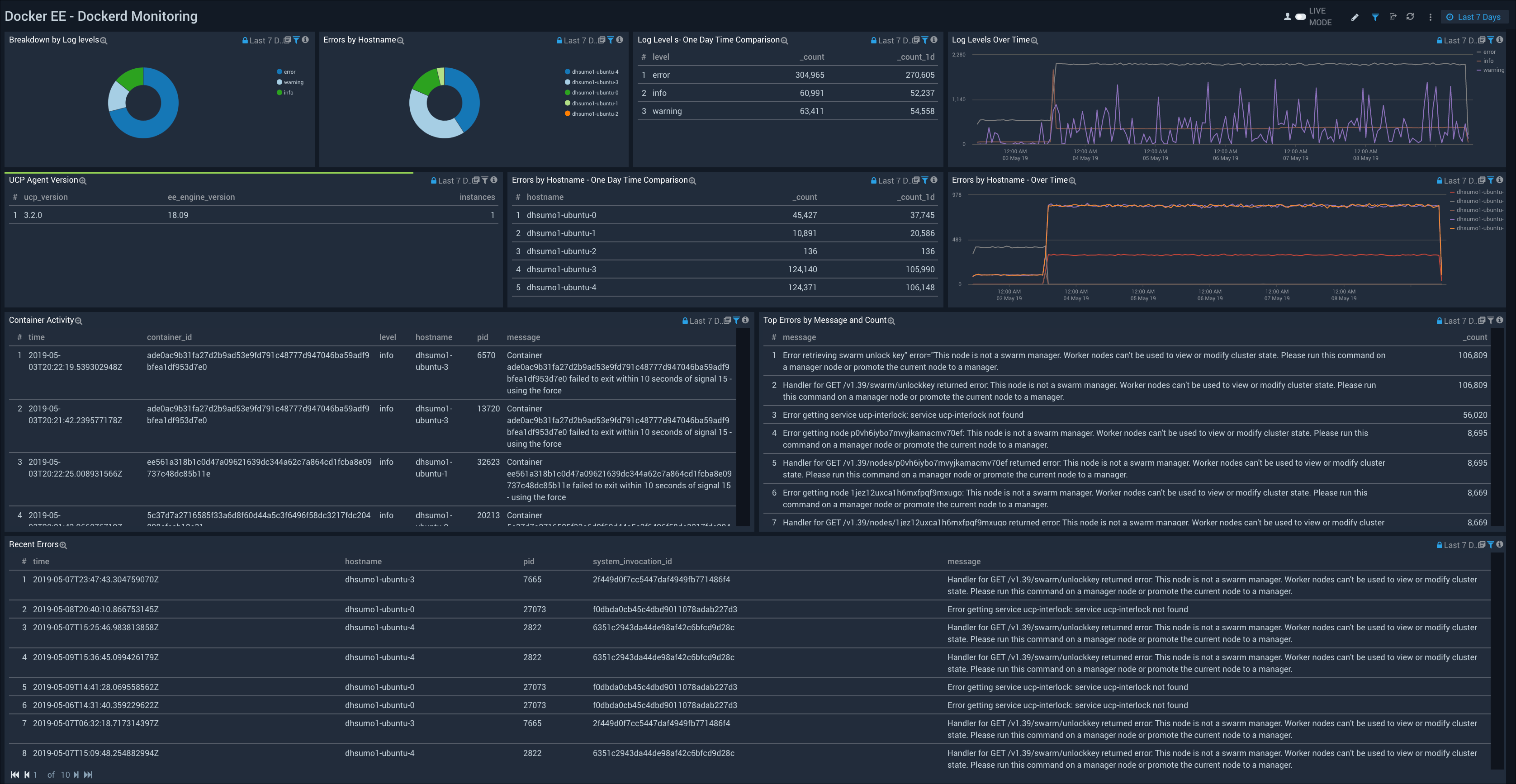1516x784 pixels.
Task: Click info icon on UCP Agent Version panel
Action: 494,180
